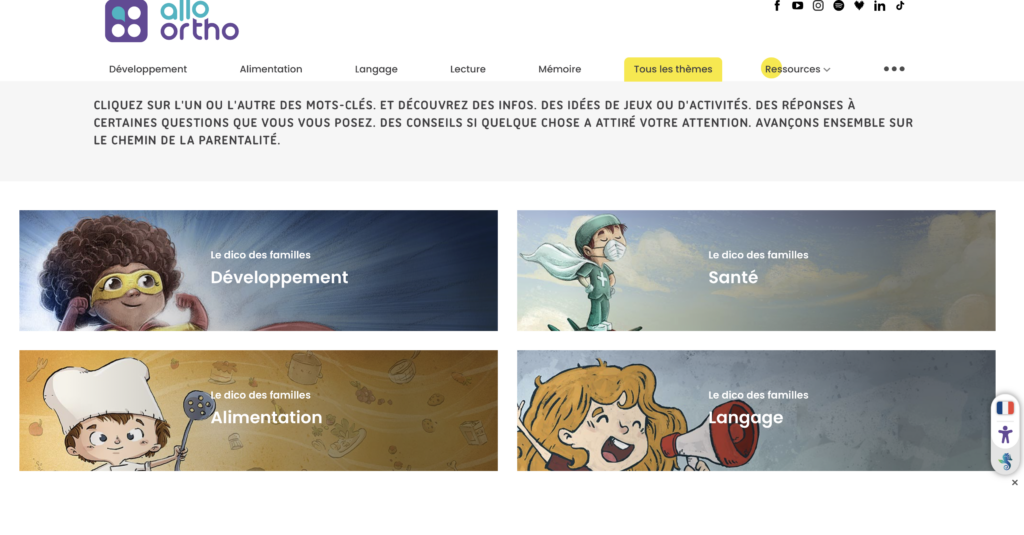
Task: Open the Alimentation chef banner
Action: pos(259,410)
